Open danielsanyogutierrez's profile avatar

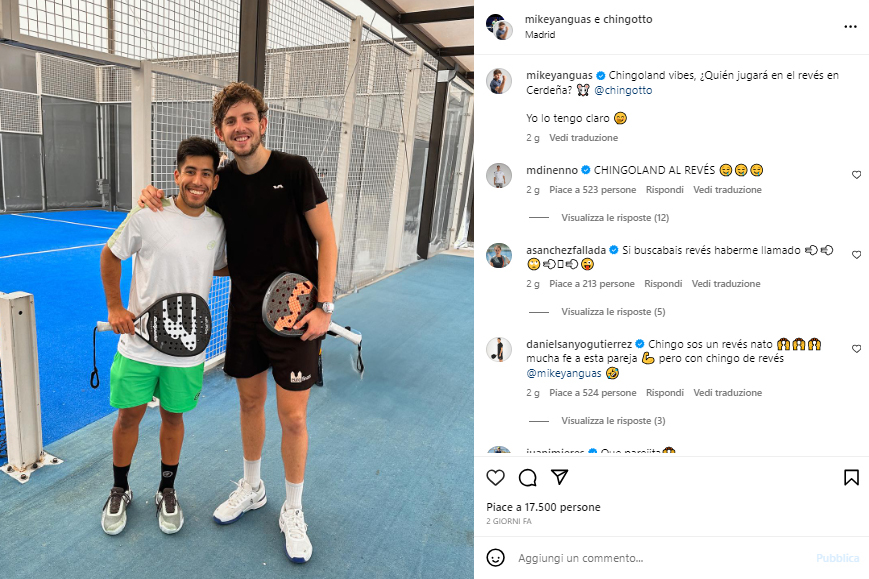499,350
